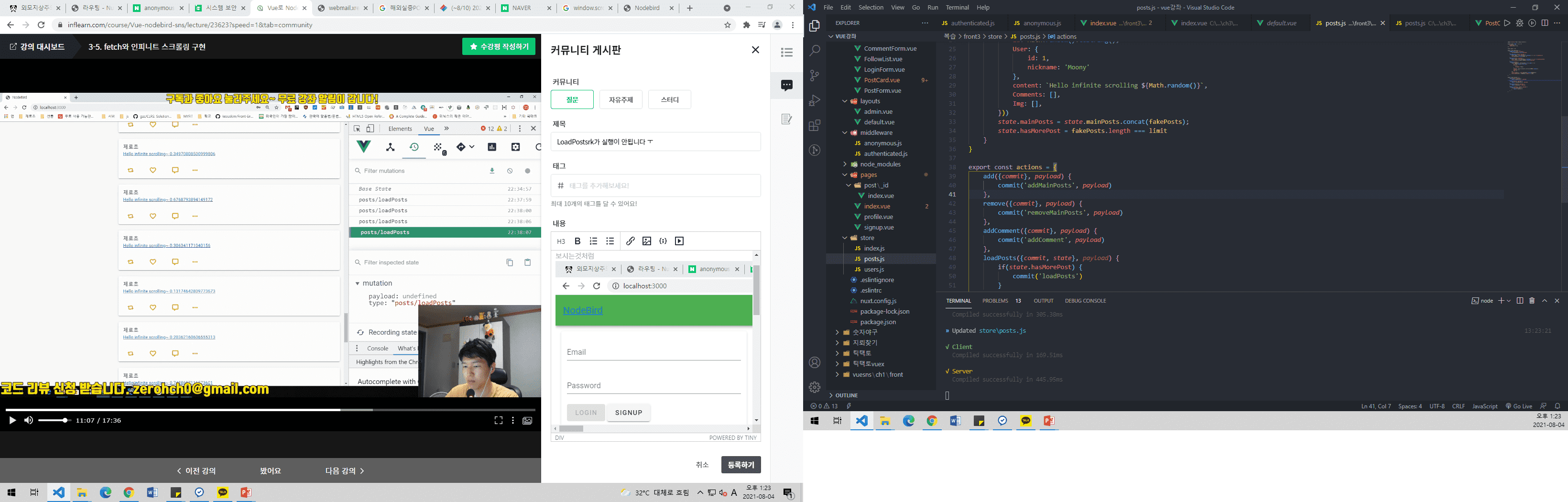Viewport: 1568px width, 502px height.
Task: Click the Run Code play icon in the editor title bar
Action: pyautogui.click(x=1507, y=23)
